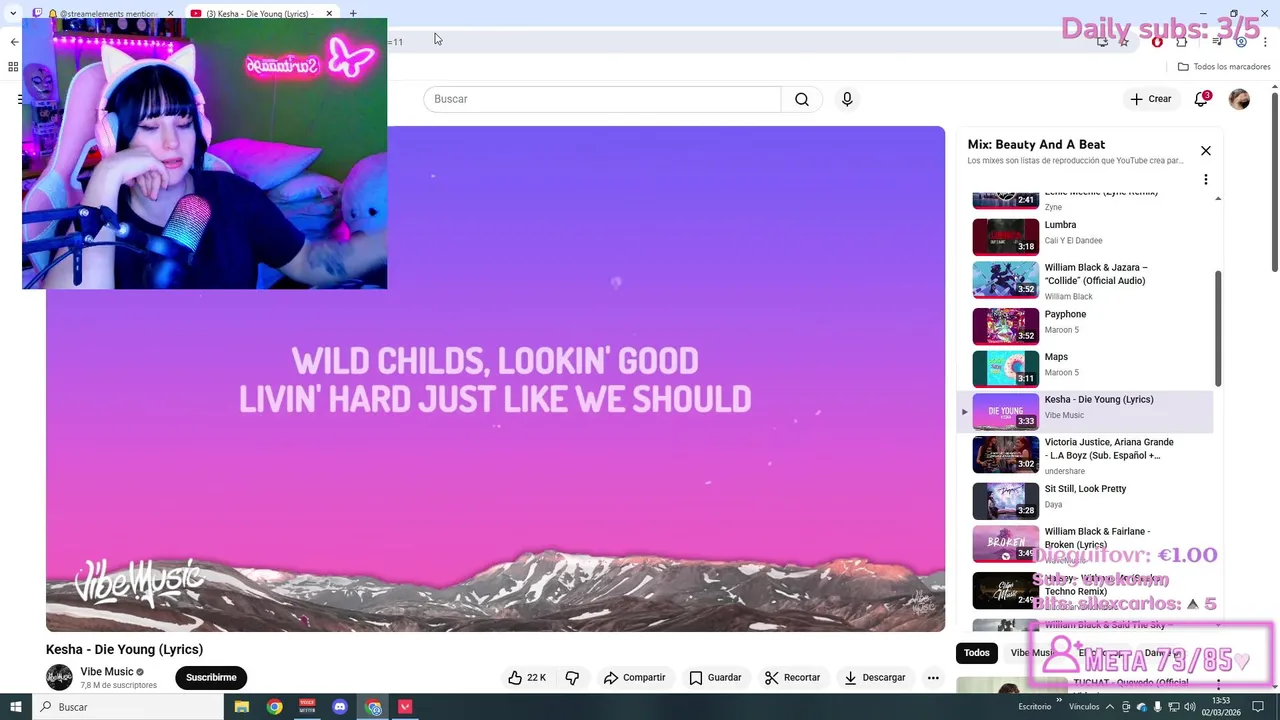Click the red ad-blocker extension icon
Screen dimensions: 1280x720
1157,42
